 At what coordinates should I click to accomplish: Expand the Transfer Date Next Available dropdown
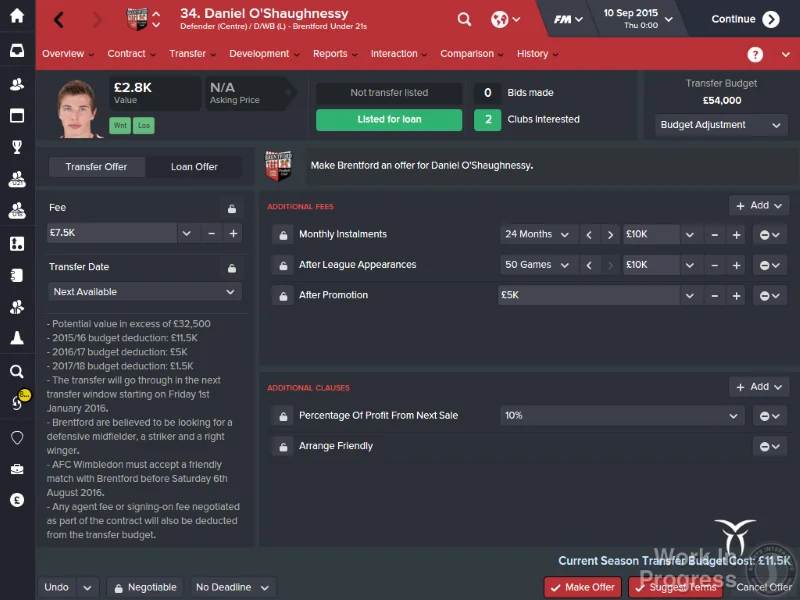point(144,292)
